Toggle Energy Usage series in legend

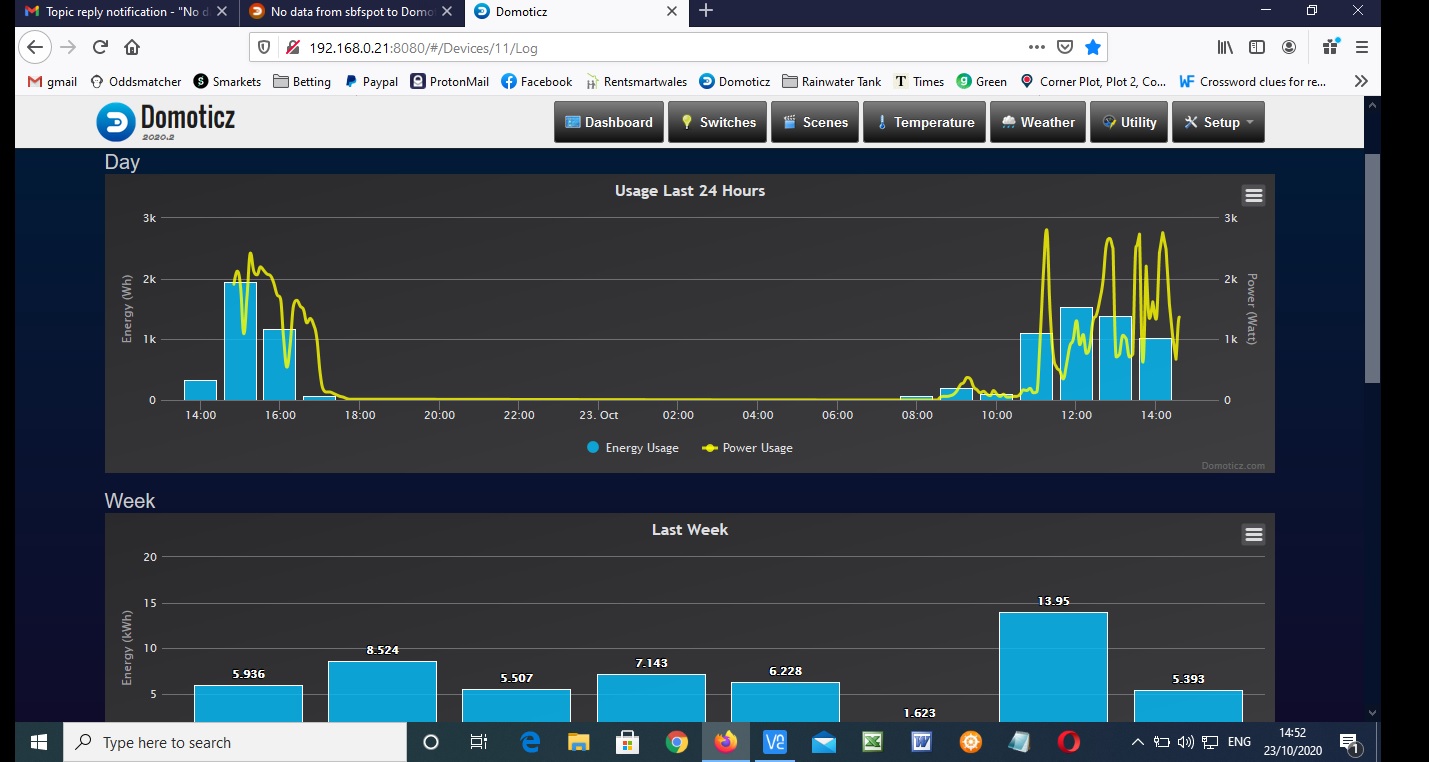633,448
